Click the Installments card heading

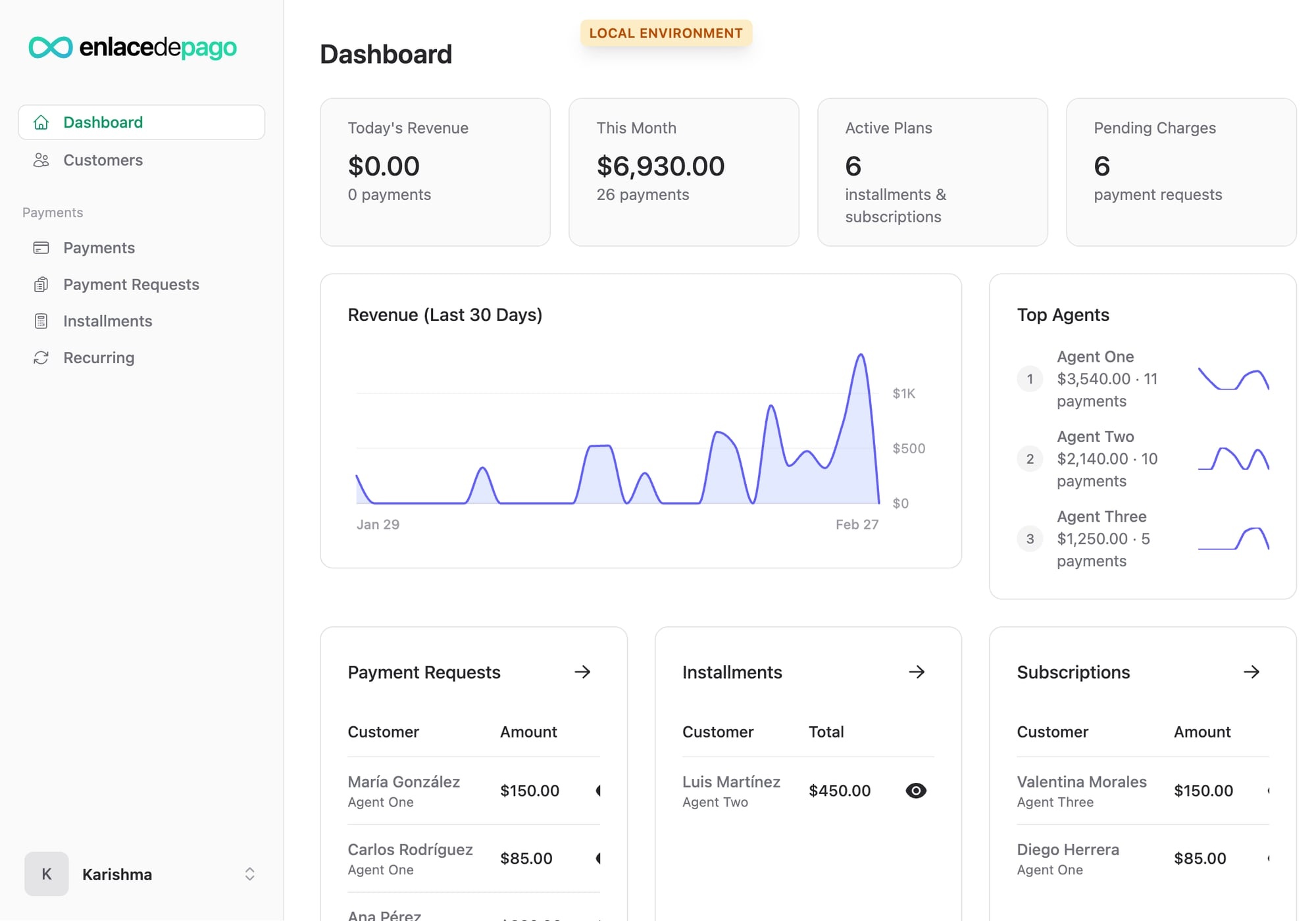pos(732,672)
